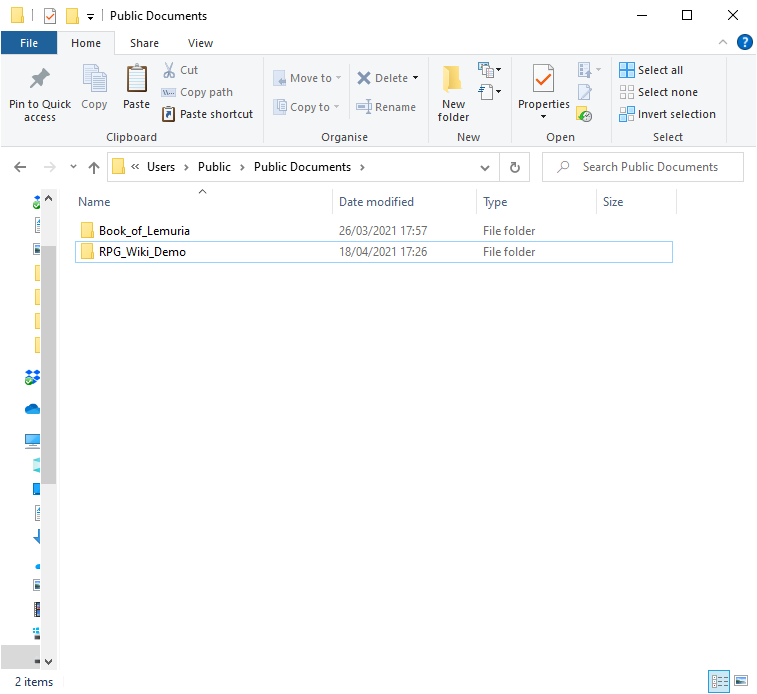This screenshot has height=694, width=757.
Task: Switch to Large icons view in status bar
Action: (x=741, y=681)
